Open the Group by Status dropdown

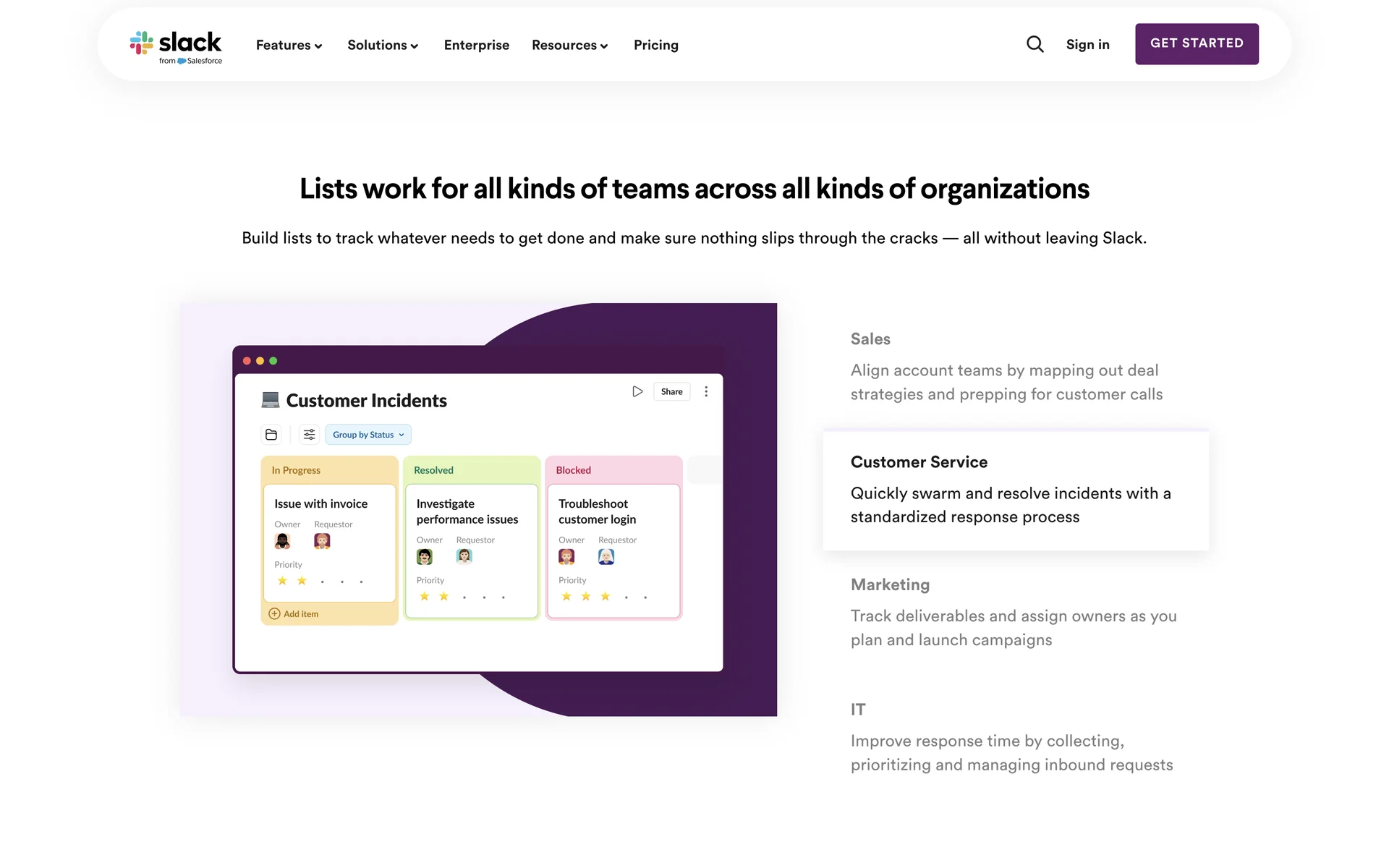click(x=368, y=435)
